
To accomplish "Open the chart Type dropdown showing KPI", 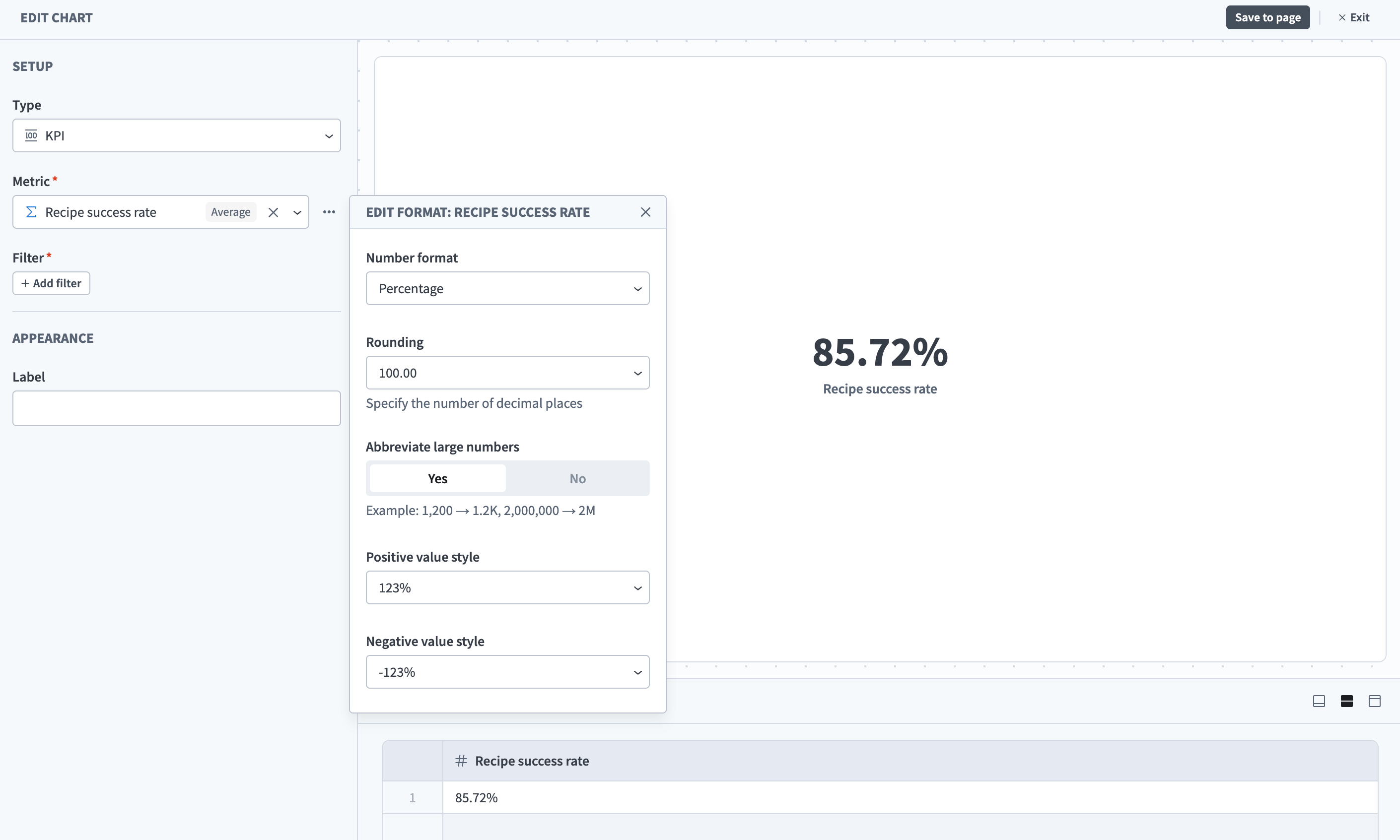I will point(177,135).
